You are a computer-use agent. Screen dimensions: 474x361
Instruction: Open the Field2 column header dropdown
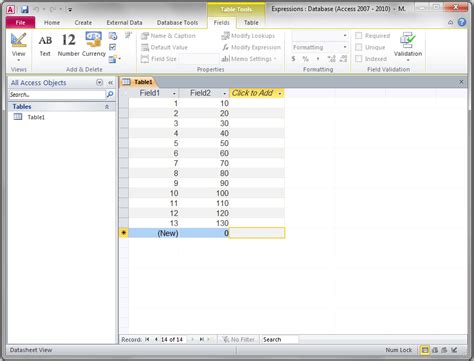pos(224,94)
